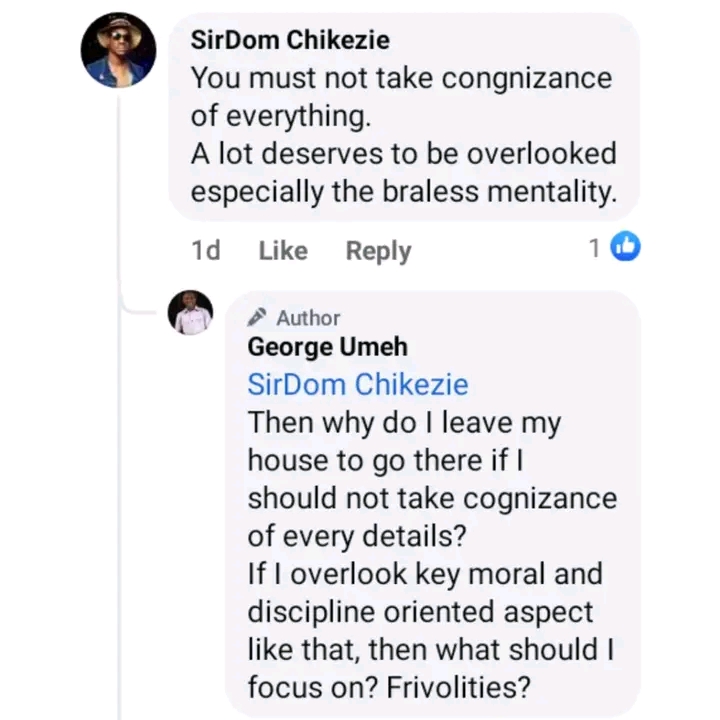The width and height of the screenshot is (720, 720).
Task: Click the pencil icon beside Author
Action: click(x=257, y=318)
